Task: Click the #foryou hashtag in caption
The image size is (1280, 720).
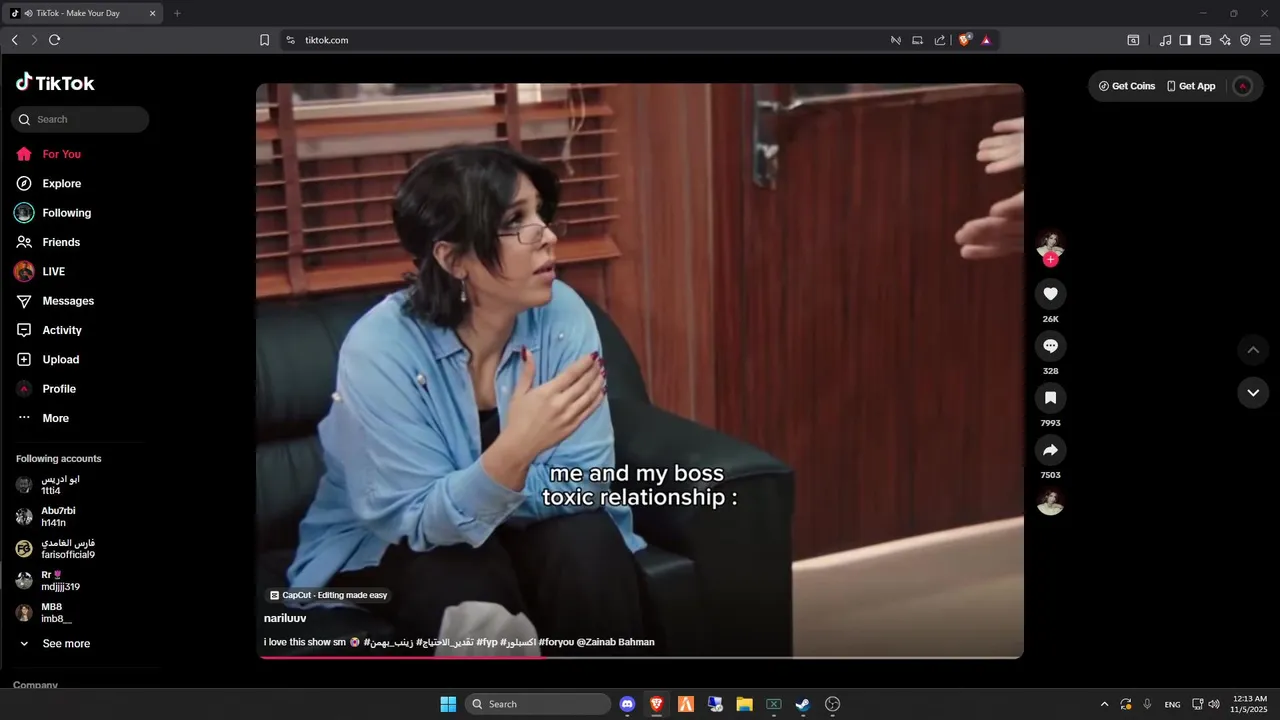Action: pyautogui.click(x=556, y=642)
